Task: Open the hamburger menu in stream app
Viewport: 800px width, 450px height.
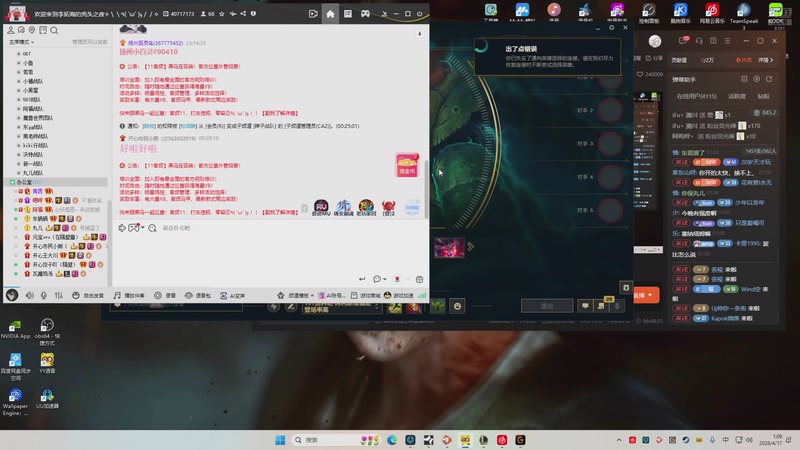Action: (x=728, y=41)
